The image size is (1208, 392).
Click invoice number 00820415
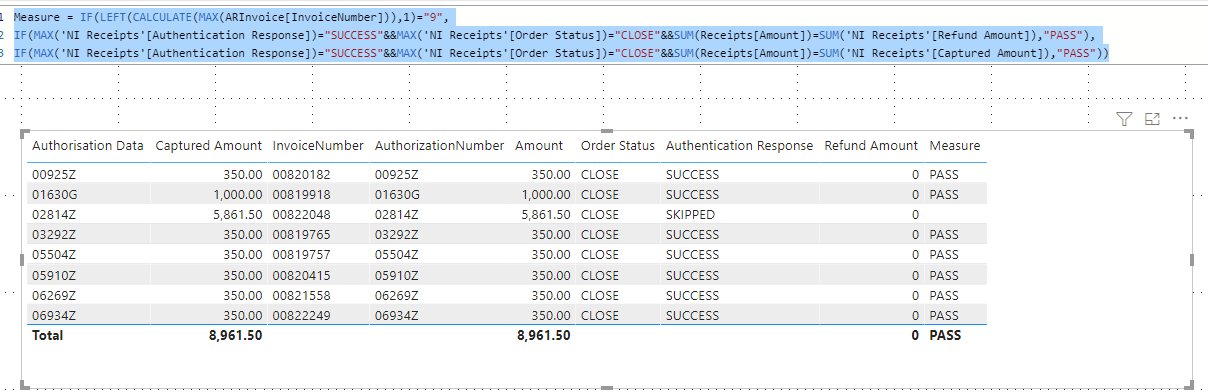[301, 275]
